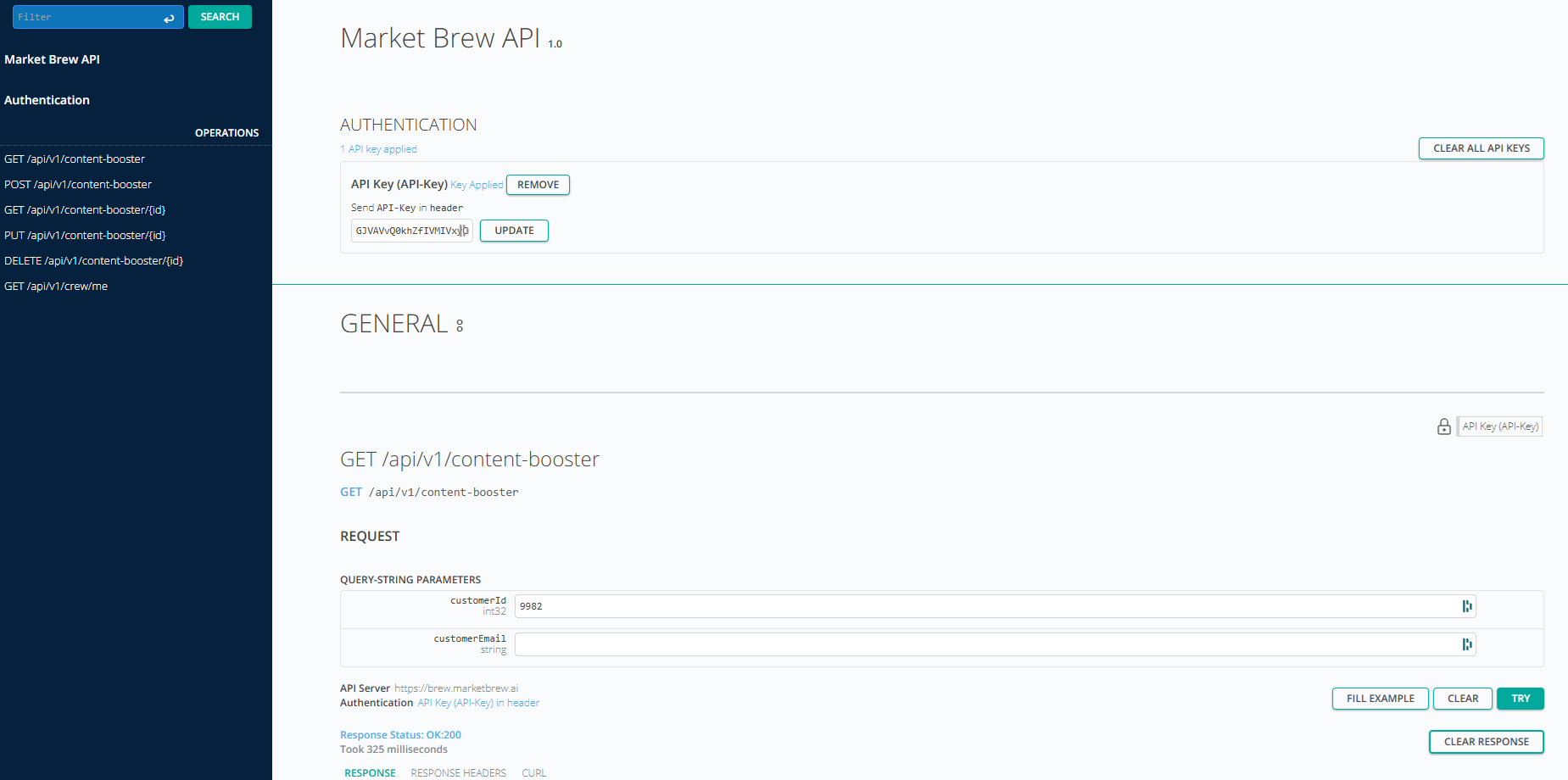Viewport: 1568px width, 780px height.
Task: Click the customerId input with 9982
Action: coord(995,606)
